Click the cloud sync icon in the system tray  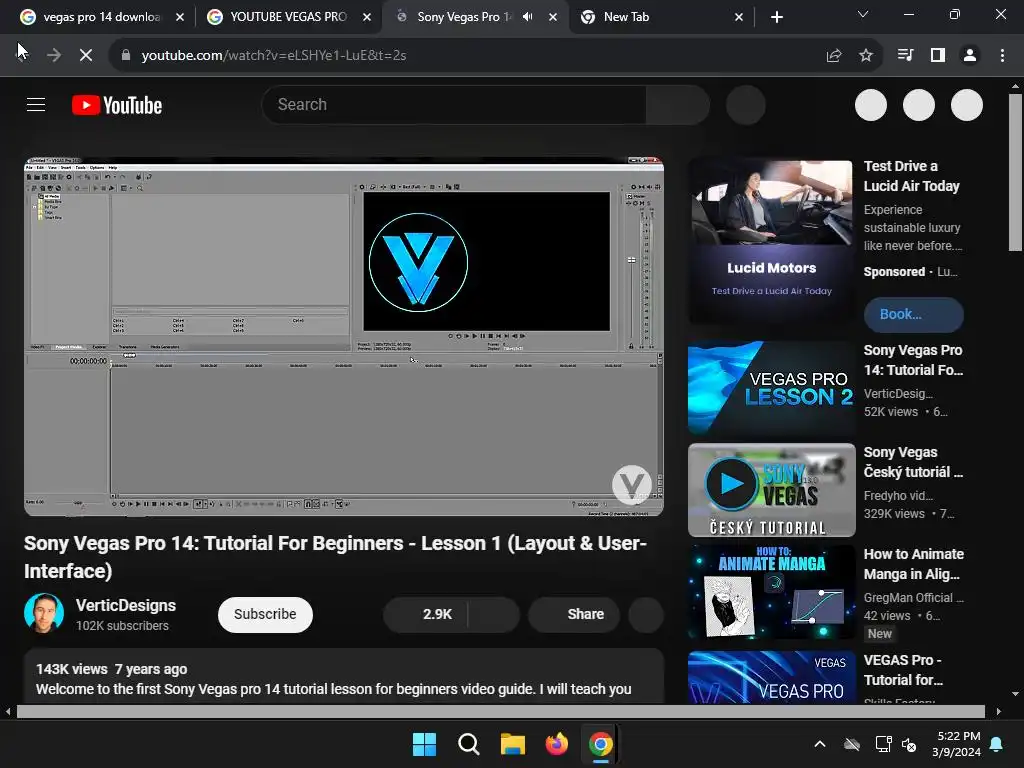tap(852, 744)
